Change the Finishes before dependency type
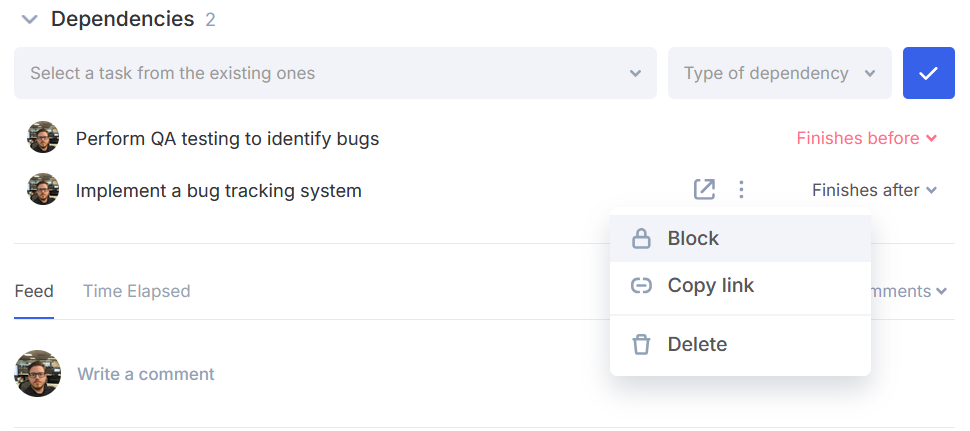This screenshot has height=431, width=970. point(867,139)
